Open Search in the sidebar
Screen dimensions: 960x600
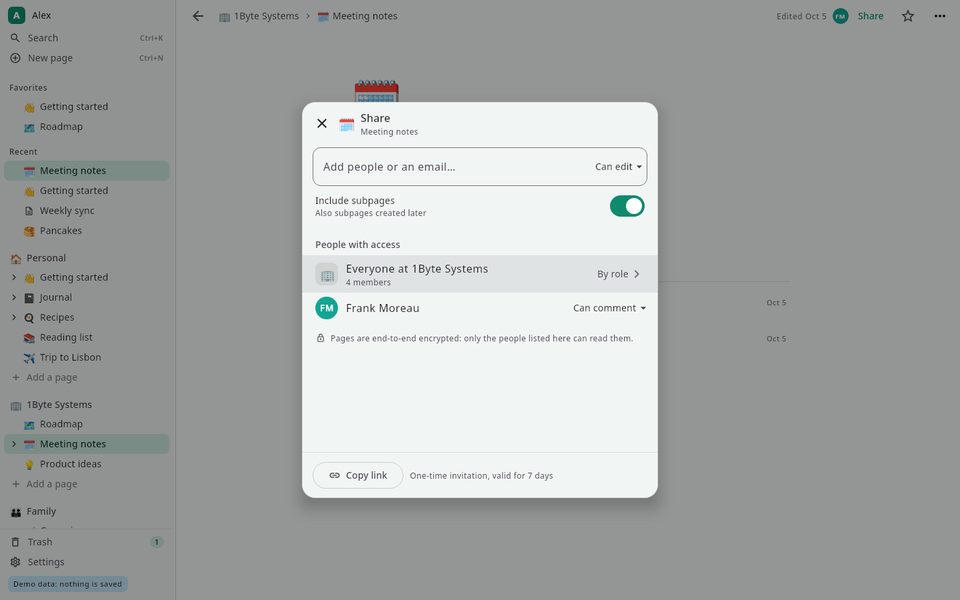(x=86, y=38)
